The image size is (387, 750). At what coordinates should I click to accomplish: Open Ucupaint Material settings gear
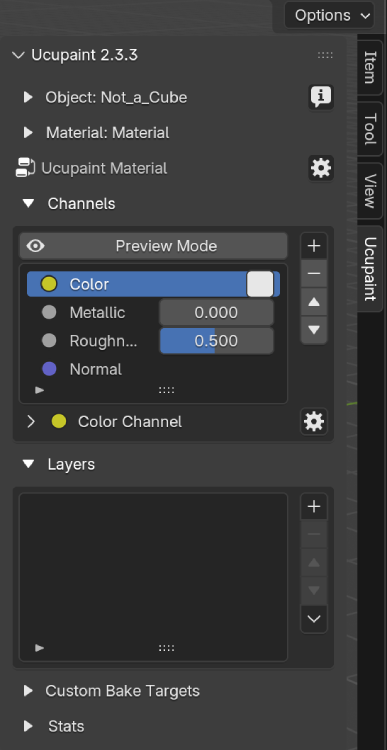point(321,168)
